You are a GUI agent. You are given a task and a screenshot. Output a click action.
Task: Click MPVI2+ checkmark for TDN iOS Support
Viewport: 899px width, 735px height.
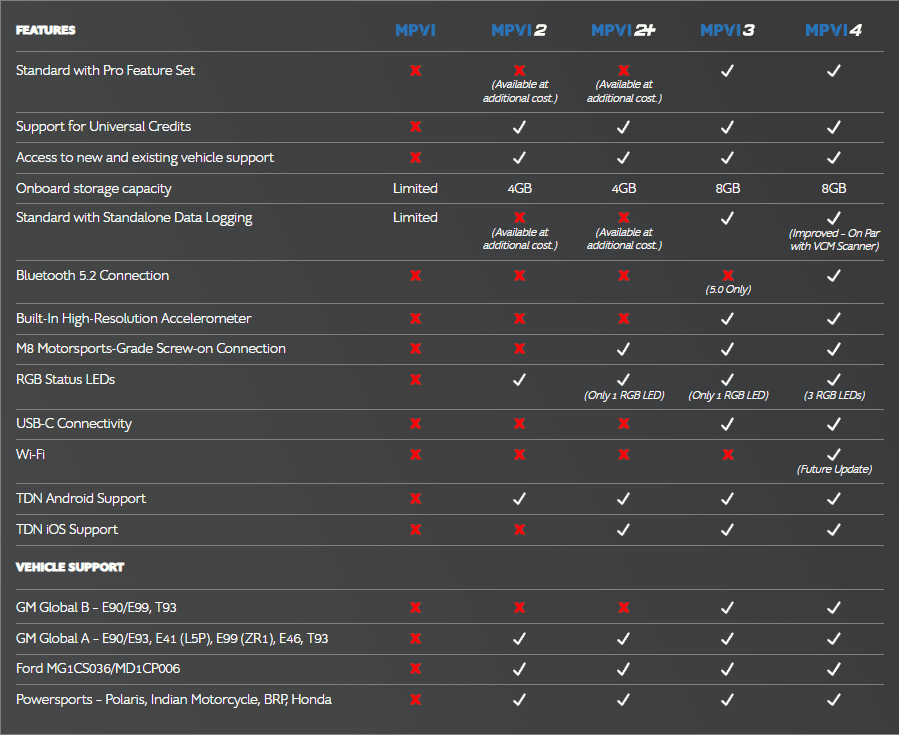click(x=623, y=530)
